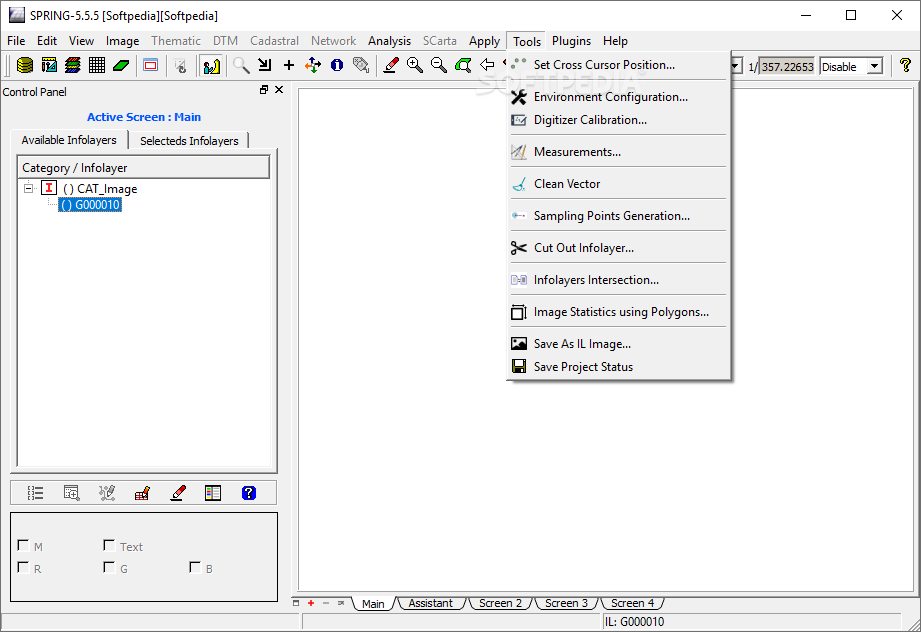Toggle the Control Panel toolbar icon with person
This screenshot has height=632, width=921.
coord(211,65)
